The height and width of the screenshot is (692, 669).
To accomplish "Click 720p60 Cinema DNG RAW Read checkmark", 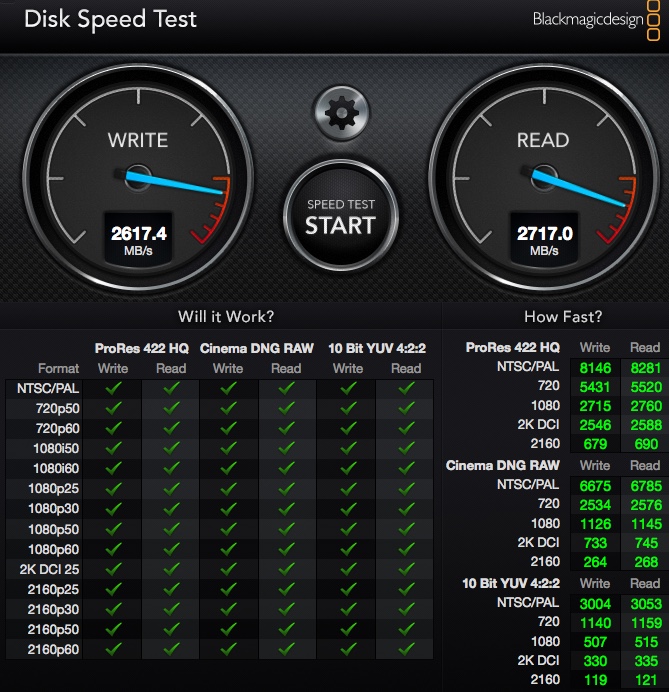I will (286, 428).
